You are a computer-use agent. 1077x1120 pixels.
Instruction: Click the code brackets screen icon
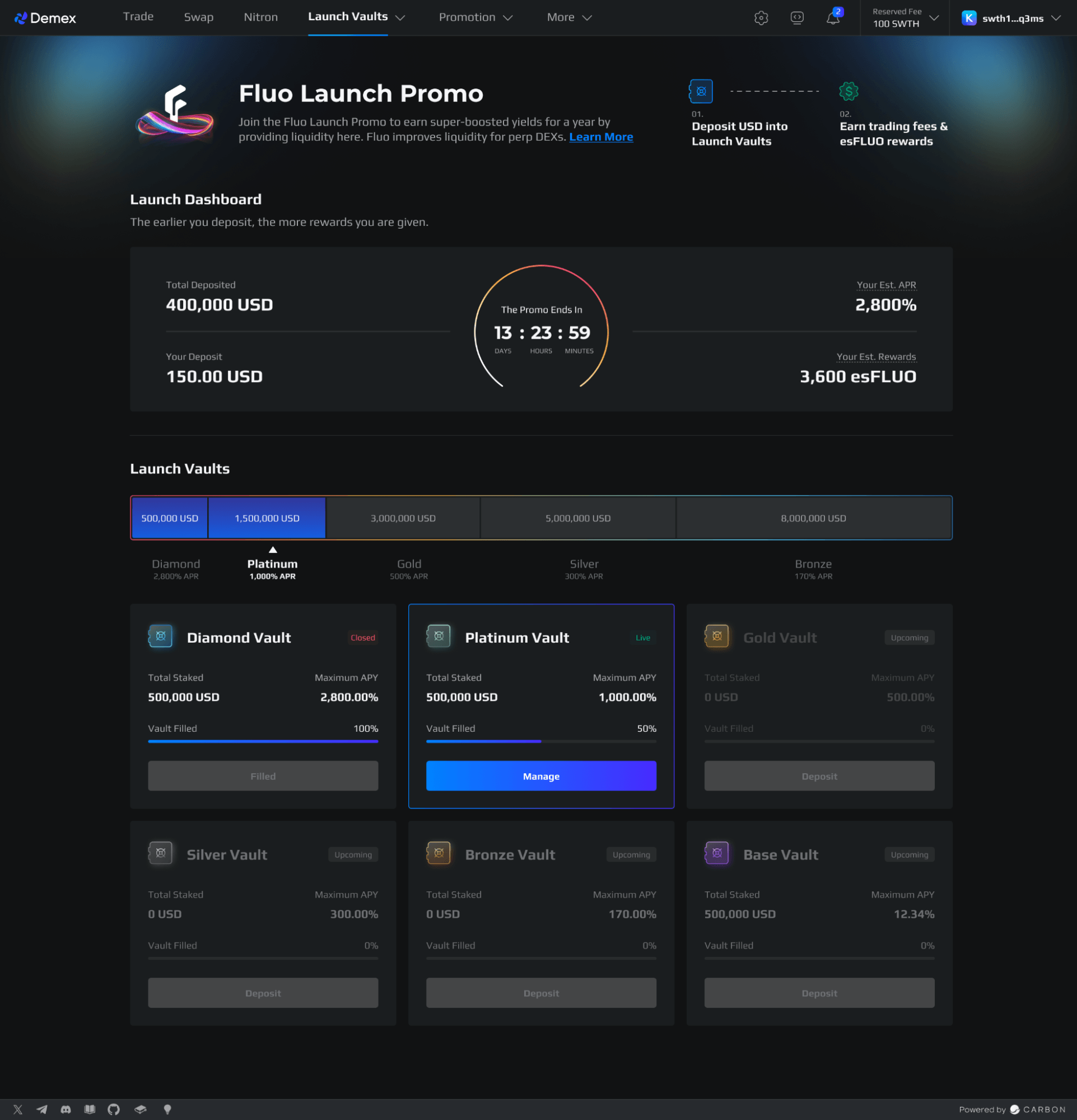(797, 18)
